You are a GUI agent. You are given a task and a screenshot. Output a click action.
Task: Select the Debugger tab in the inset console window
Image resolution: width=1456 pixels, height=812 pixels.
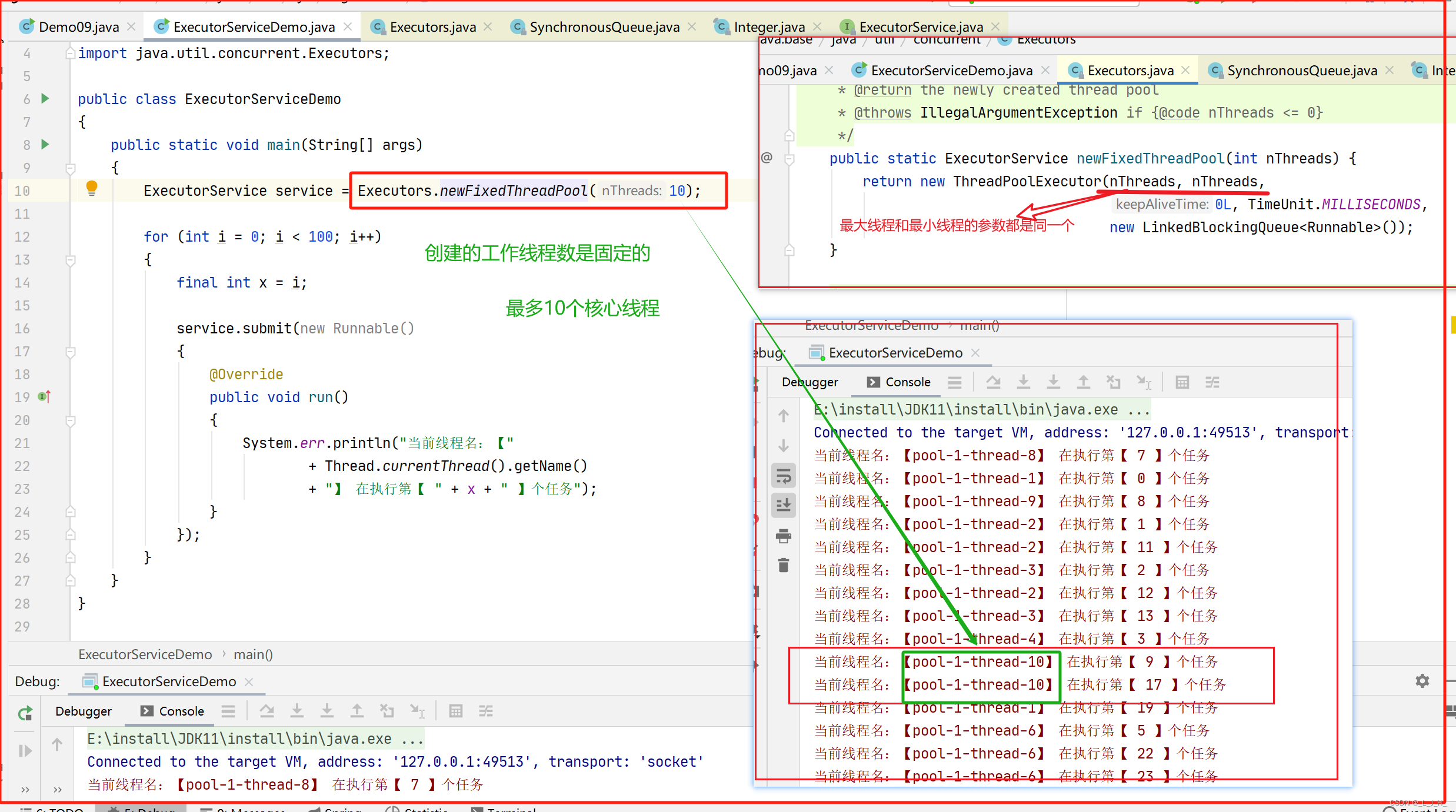click(x=810, y=383)
